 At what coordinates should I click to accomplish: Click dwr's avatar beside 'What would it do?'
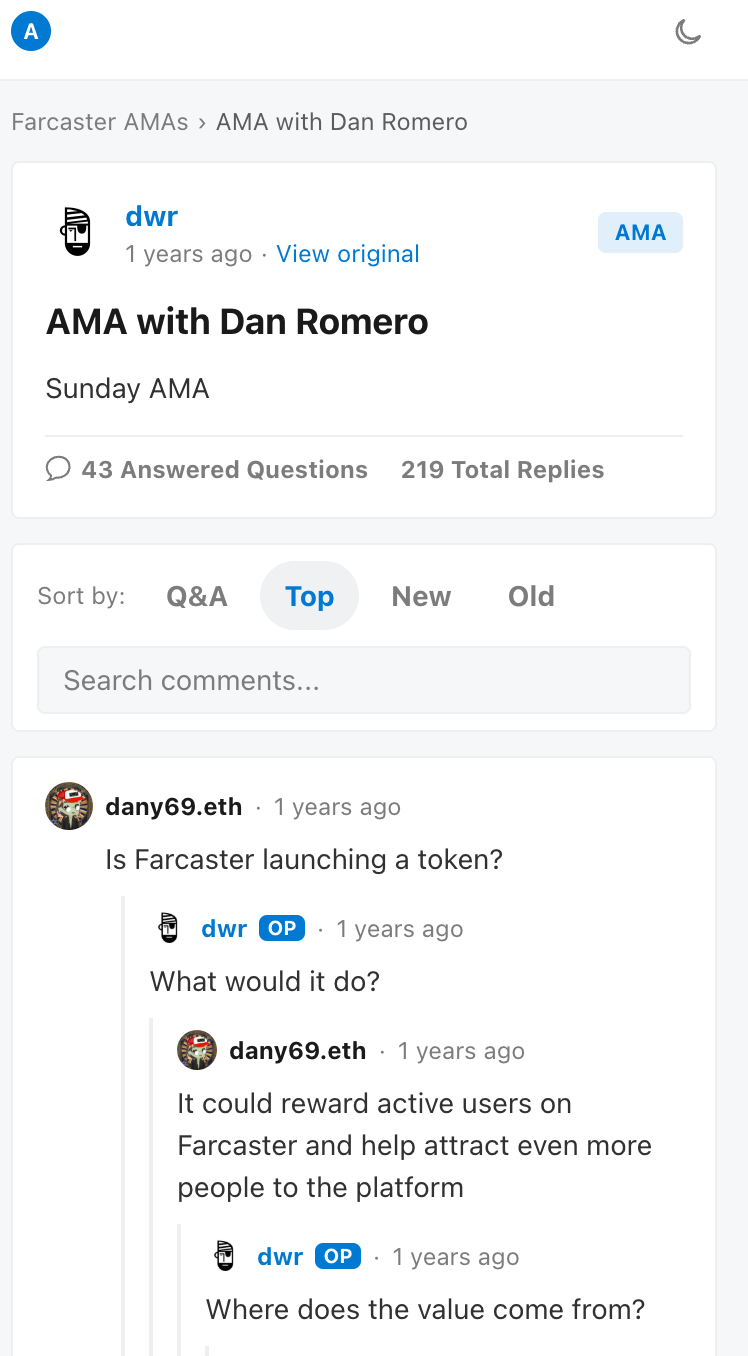[169, 928]
